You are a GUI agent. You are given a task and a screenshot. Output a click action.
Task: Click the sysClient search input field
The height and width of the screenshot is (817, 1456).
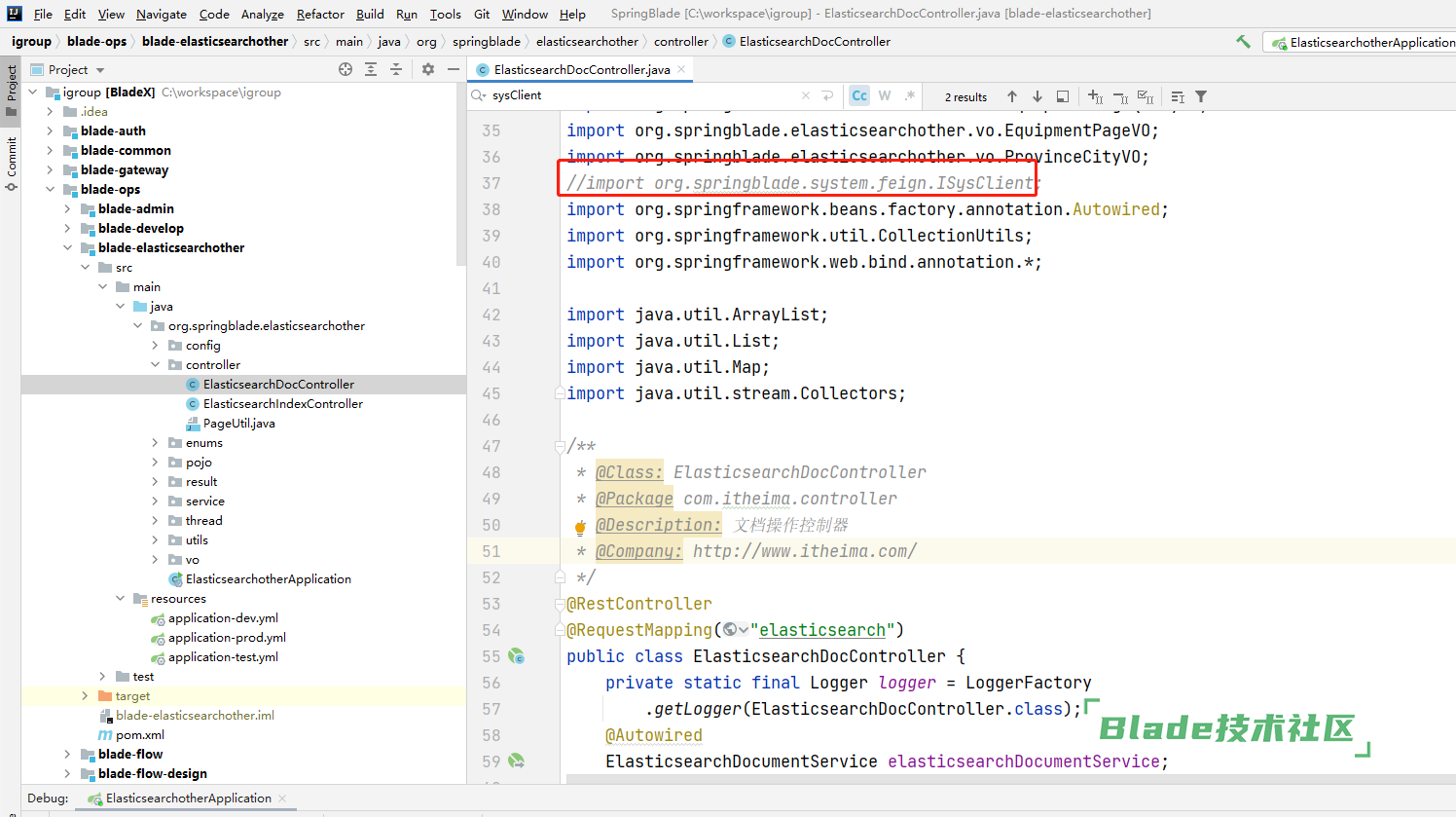click(642, 95)
